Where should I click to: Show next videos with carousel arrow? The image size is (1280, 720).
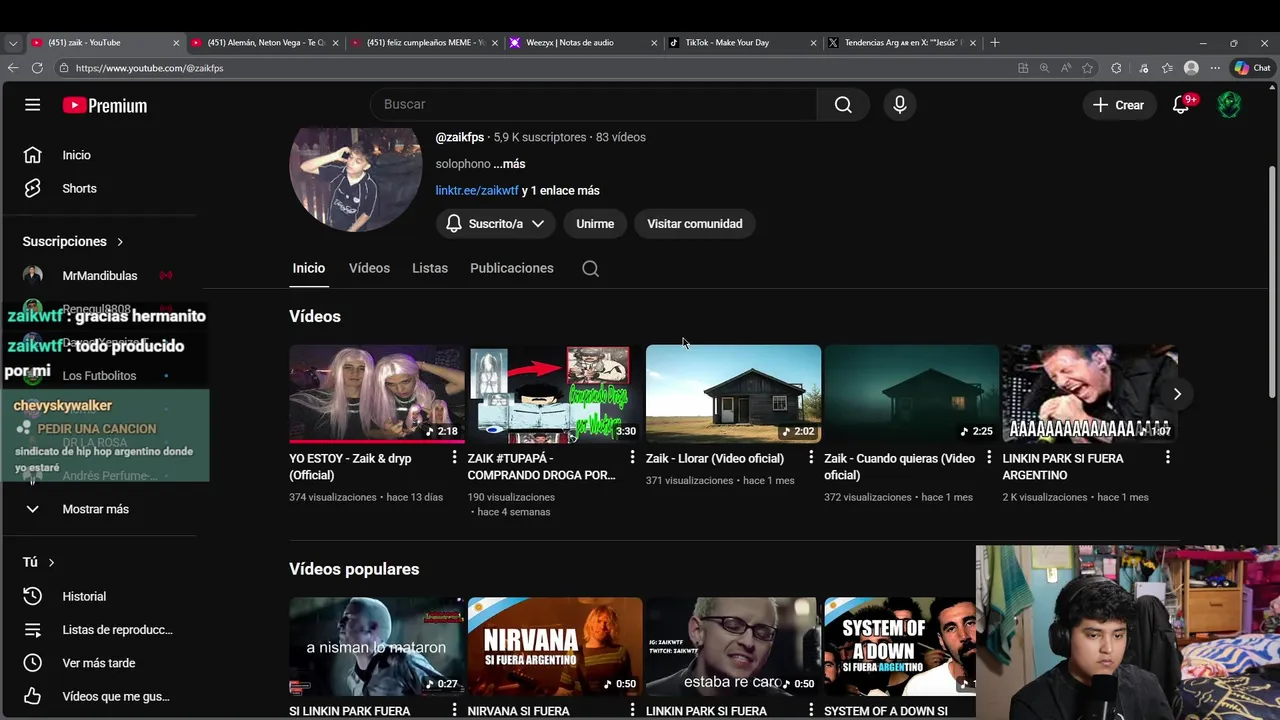click(1177, 394)
